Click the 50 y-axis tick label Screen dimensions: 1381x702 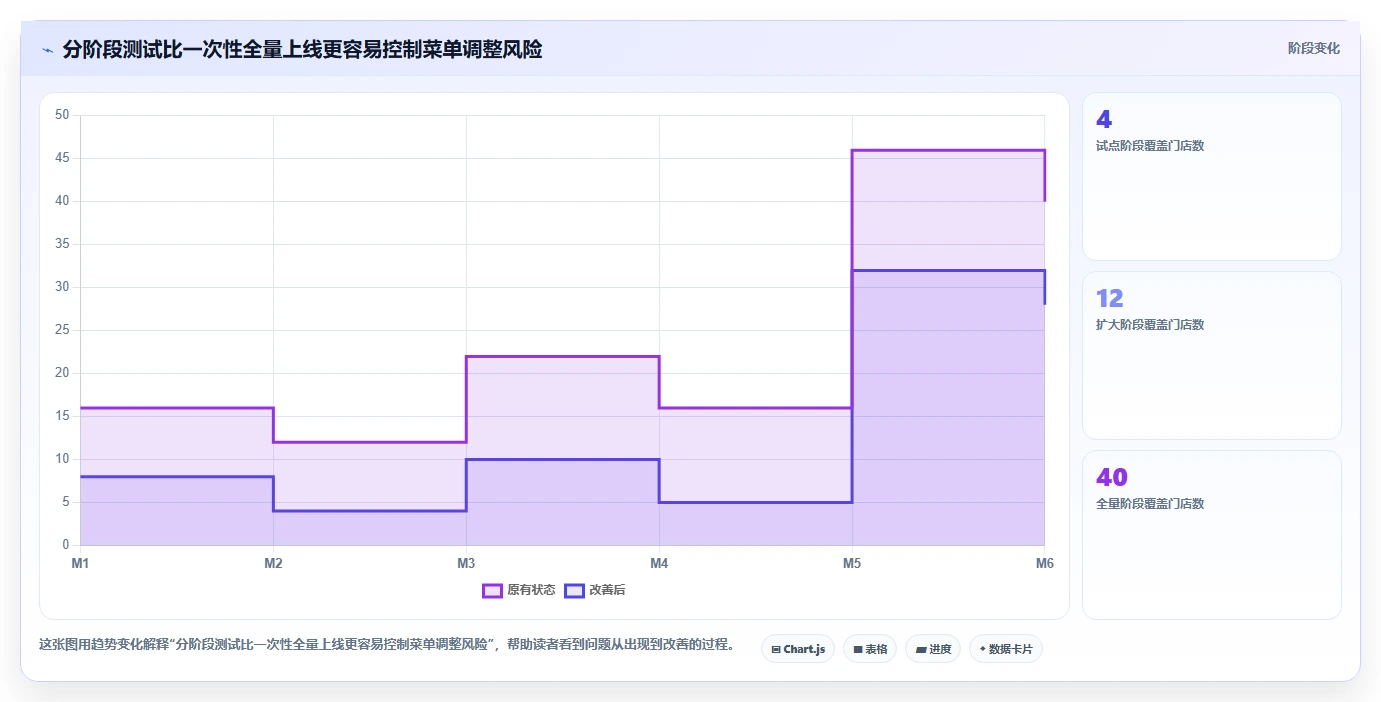click(62, 115)
